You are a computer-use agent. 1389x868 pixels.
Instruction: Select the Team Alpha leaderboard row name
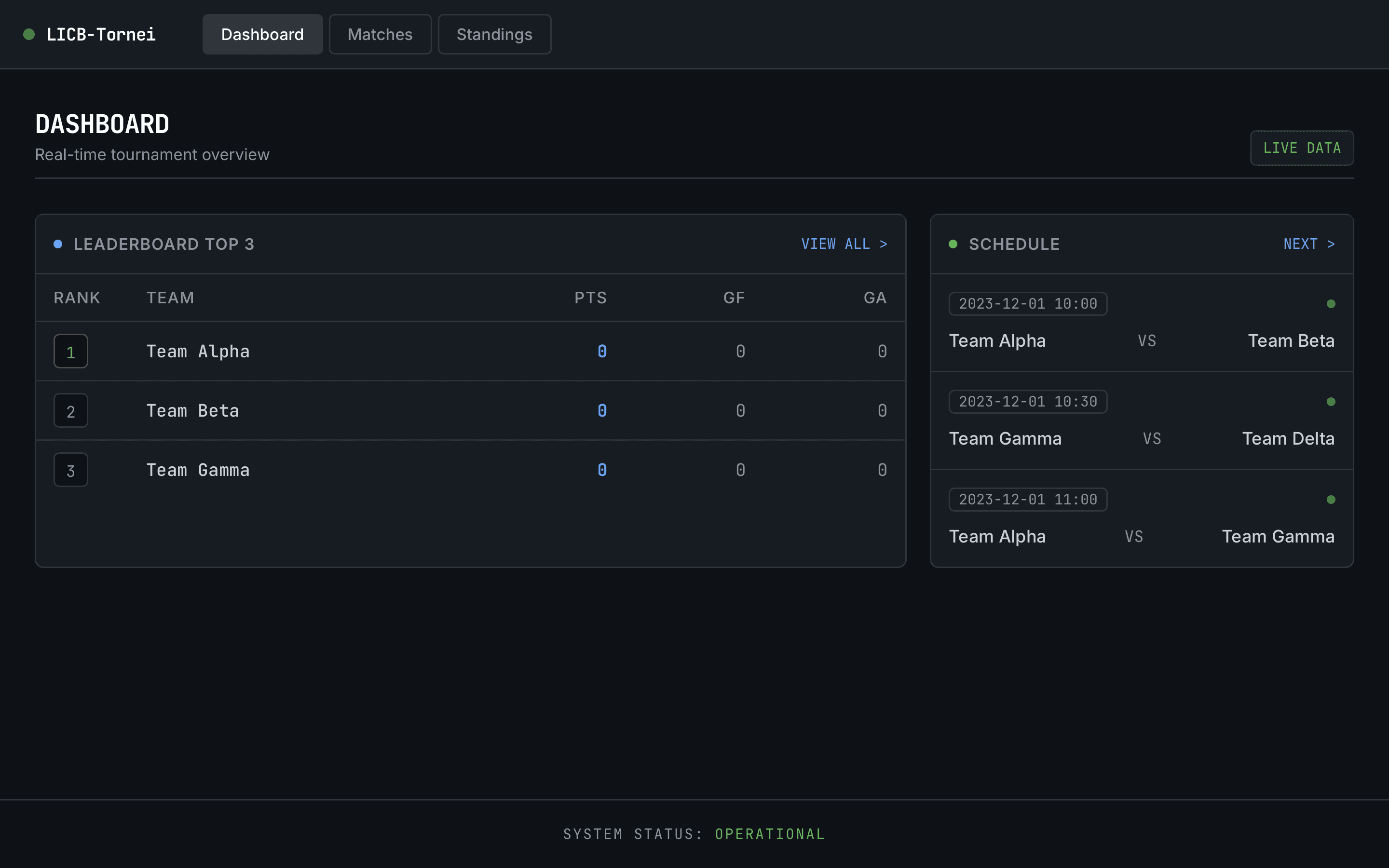[198, 352]
